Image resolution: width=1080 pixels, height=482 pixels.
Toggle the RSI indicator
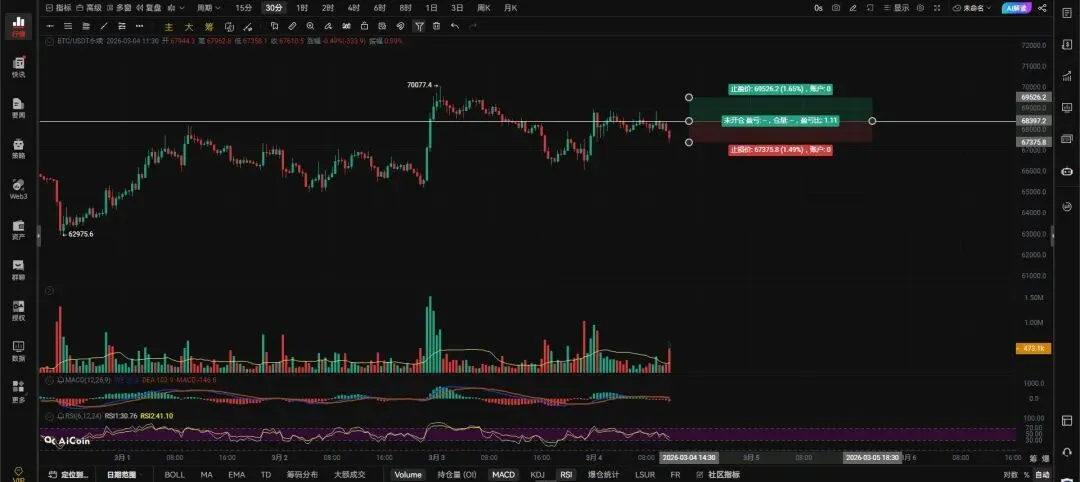pos(565,474)
